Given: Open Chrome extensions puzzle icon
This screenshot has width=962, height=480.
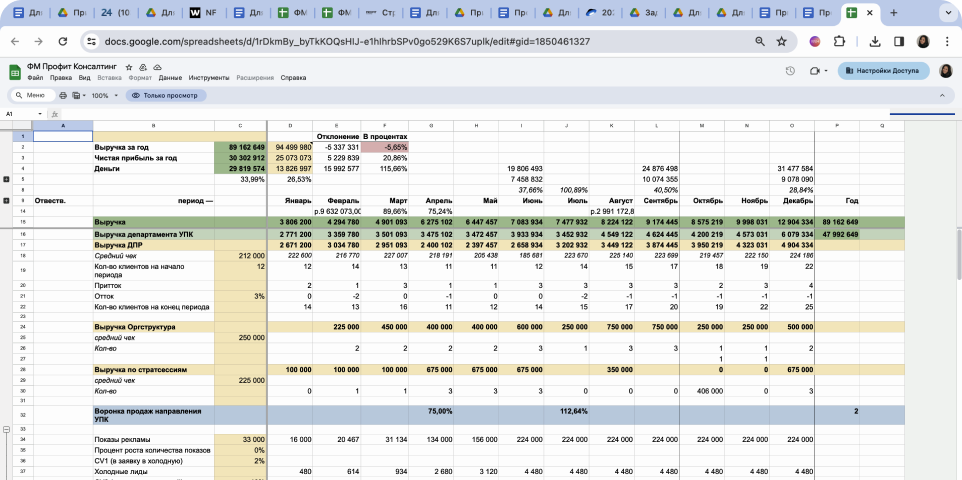Looking at the screenshot, I should click(839, 41).
